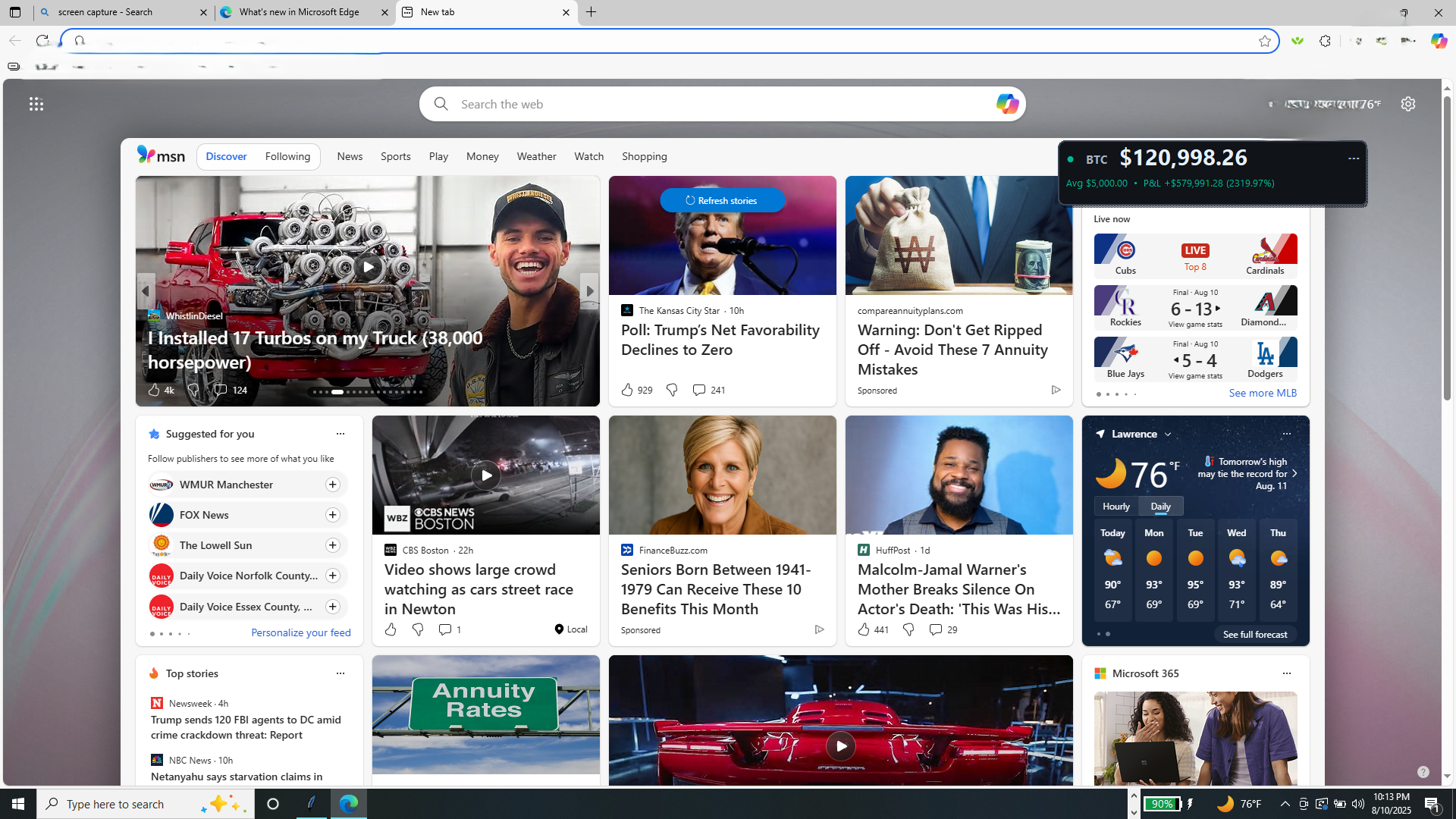Add page to favorites with star icon

pyautogui.click(x=1264, y=41)
